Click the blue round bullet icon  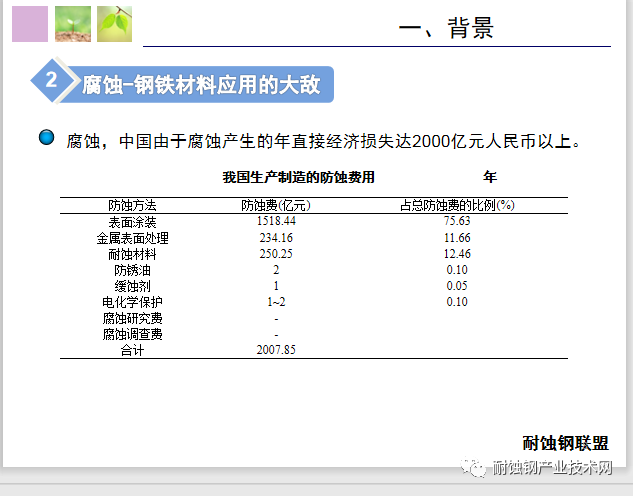(x=47, y=138)
